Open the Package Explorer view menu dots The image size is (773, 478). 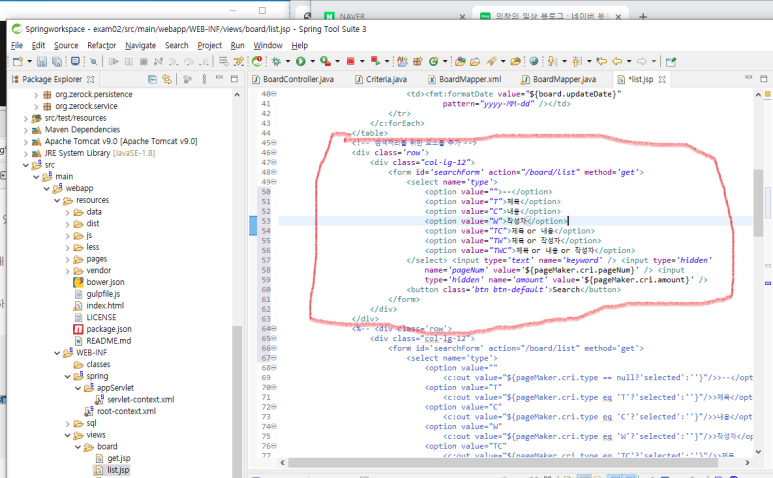pos(204,79)
